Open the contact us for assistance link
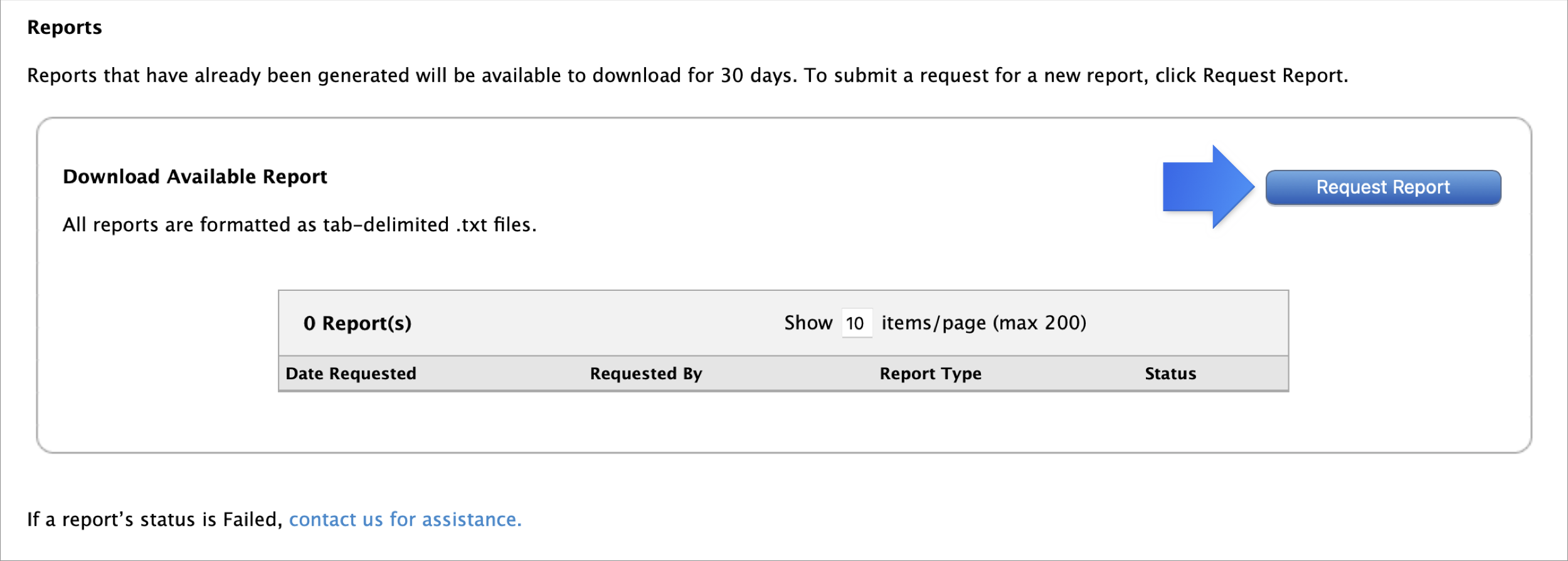 (x=405, y=520)
